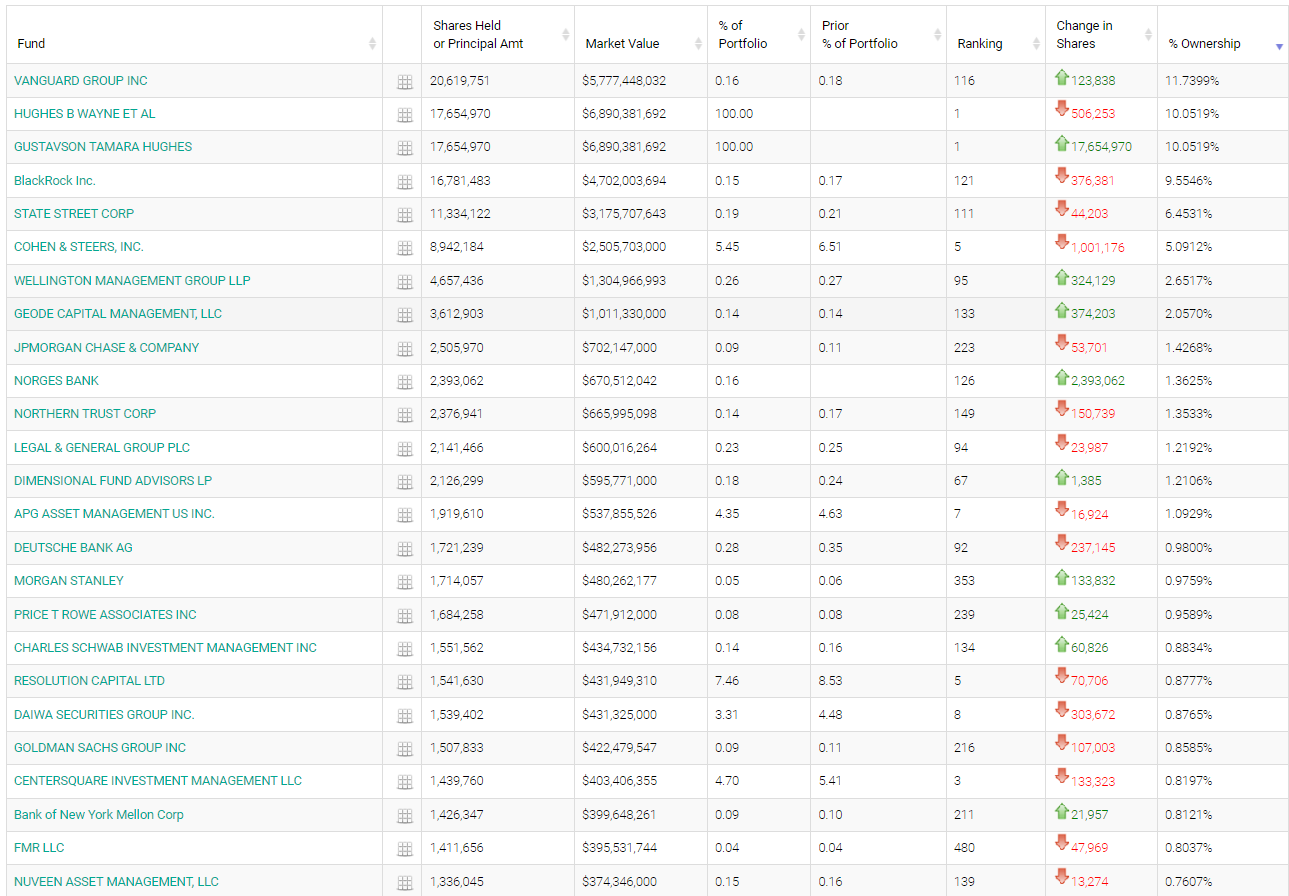Open grid icon in NORGES BANK row
Image resolution: width=1289 pixels, height=896 pixels.
(x=405, y=382)
